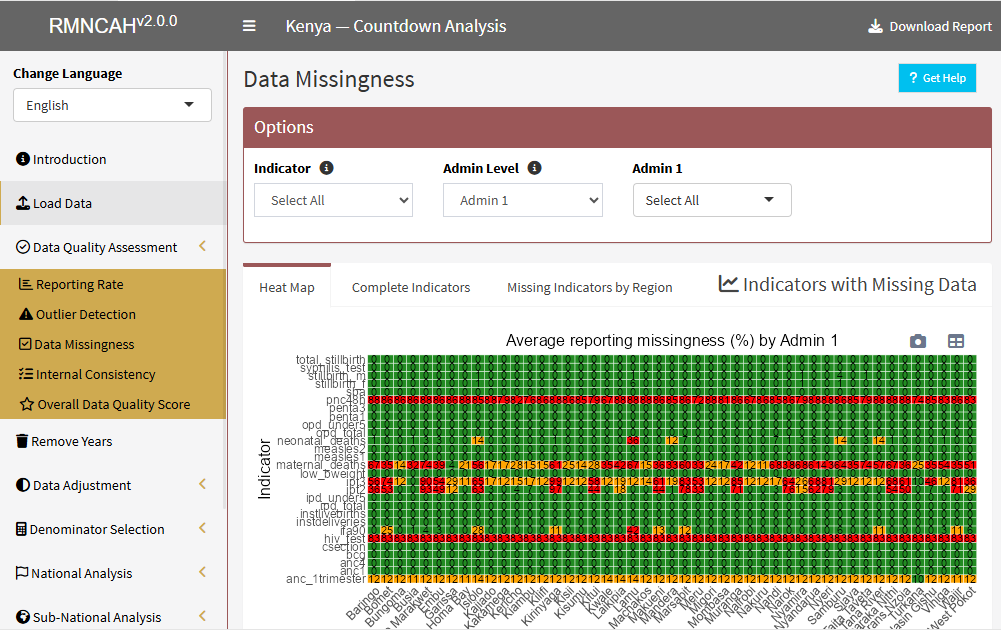Click the Denominator Selection calculator icon
Viewport: 1001px width, 630px height.
click(21, 529)
